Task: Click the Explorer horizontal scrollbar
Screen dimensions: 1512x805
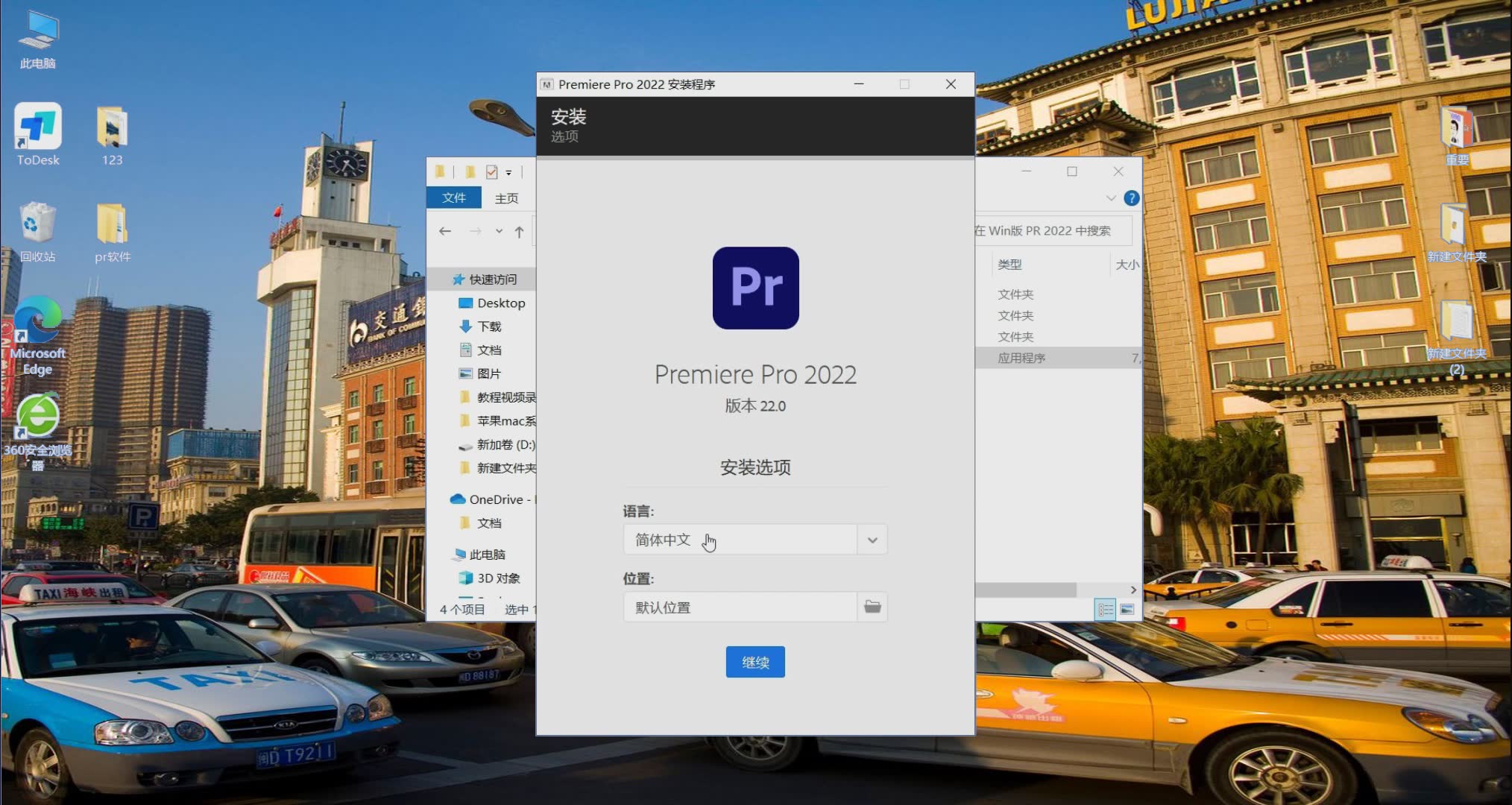Action: tap(1026, 590)
